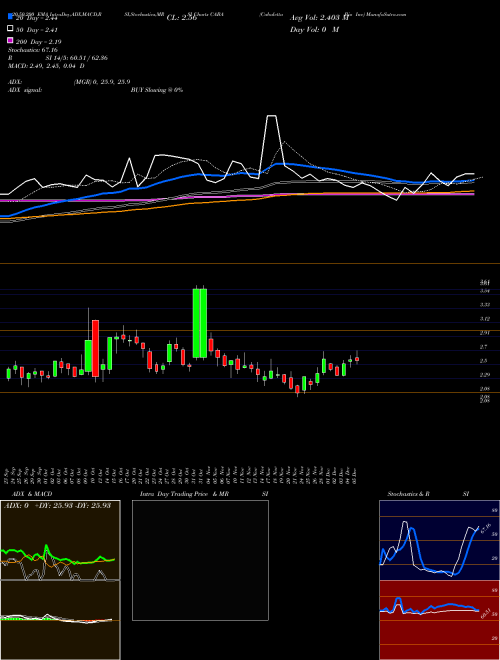Click the '(MGR) 0, 25.9, 25.9' ADX values
The width and height of the screenshot is (500, 660).
click(102, 82)
